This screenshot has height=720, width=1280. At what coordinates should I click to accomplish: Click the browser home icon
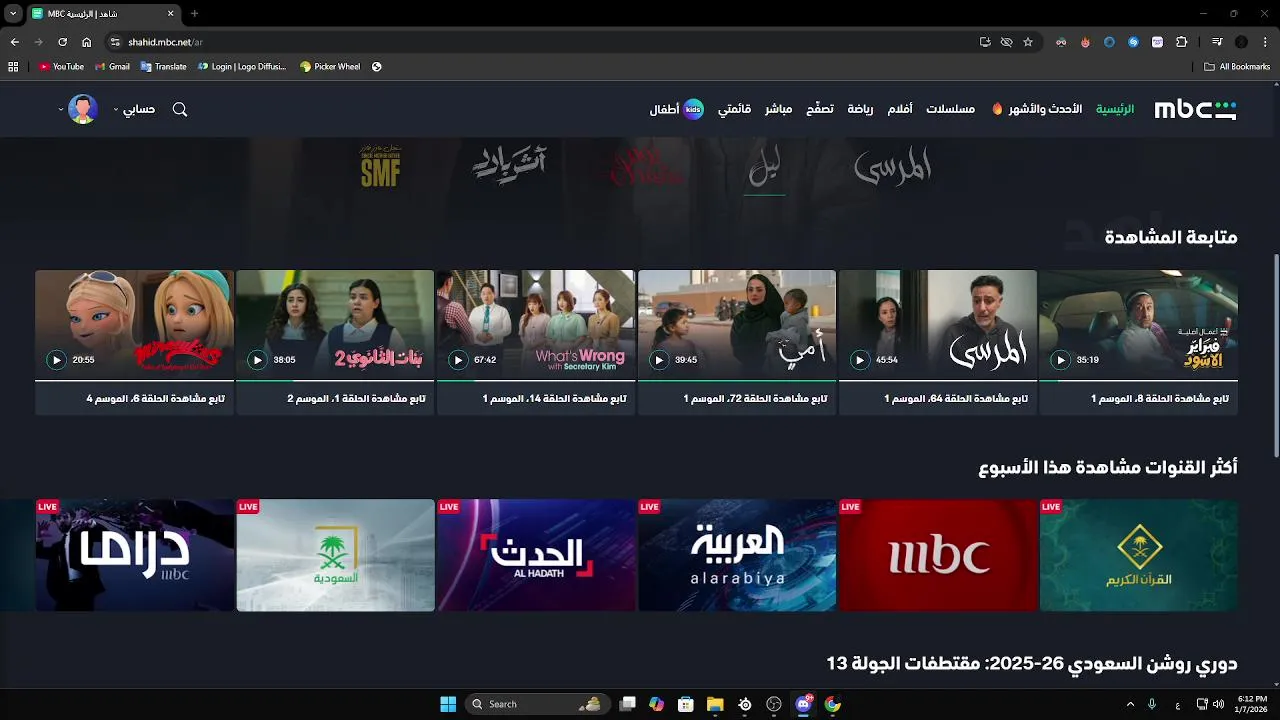coord(87,42)
